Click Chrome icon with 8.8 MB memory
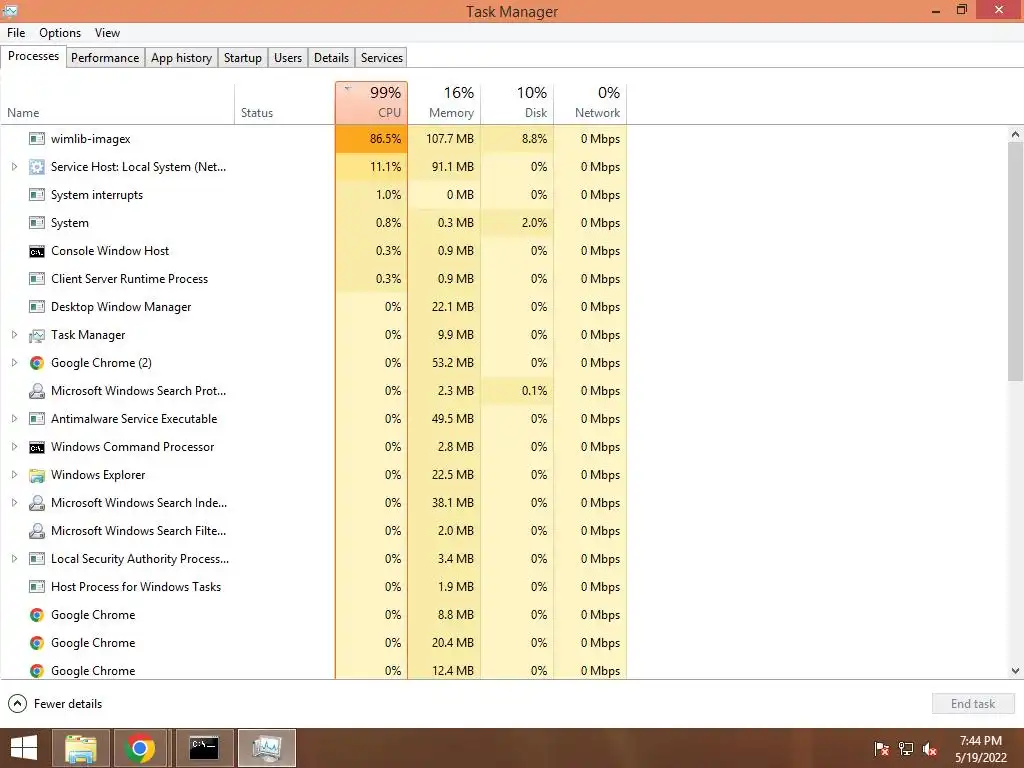Image resolution: width=1024 pixels, height=768 pixels. click(37, 615)
